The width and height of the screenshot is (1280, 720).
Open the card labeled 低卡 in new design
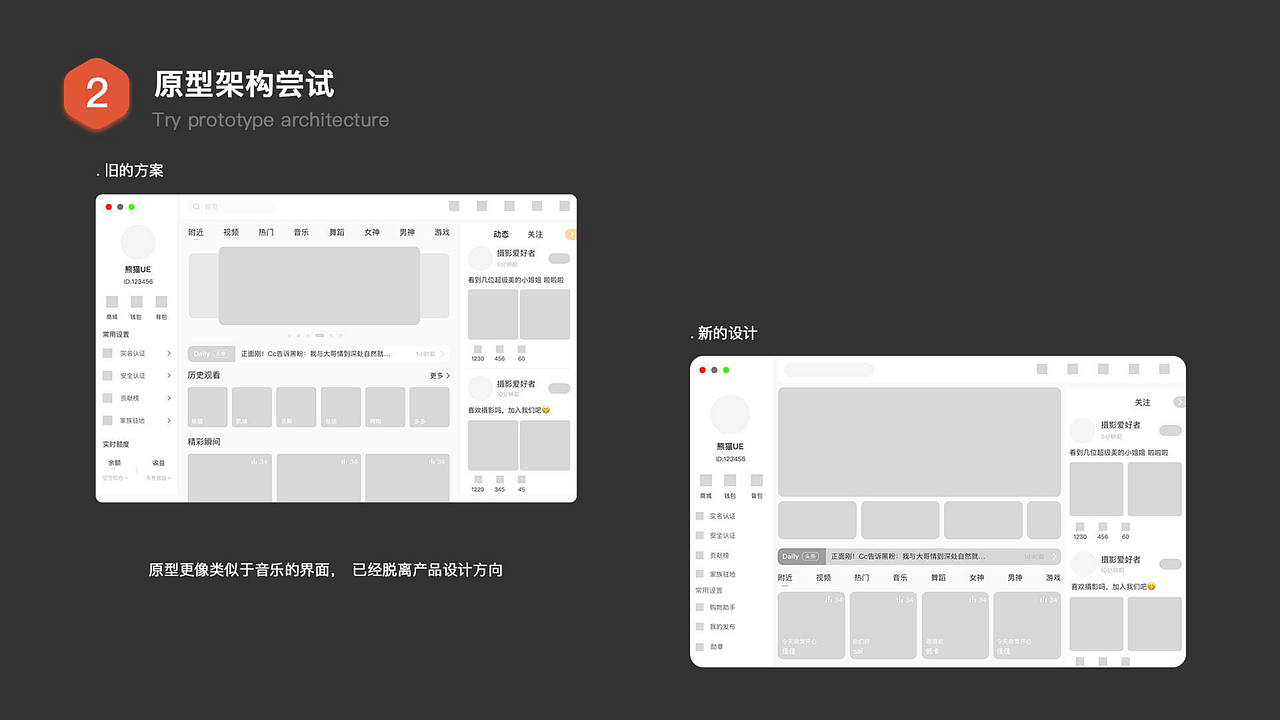pos(955,625)
